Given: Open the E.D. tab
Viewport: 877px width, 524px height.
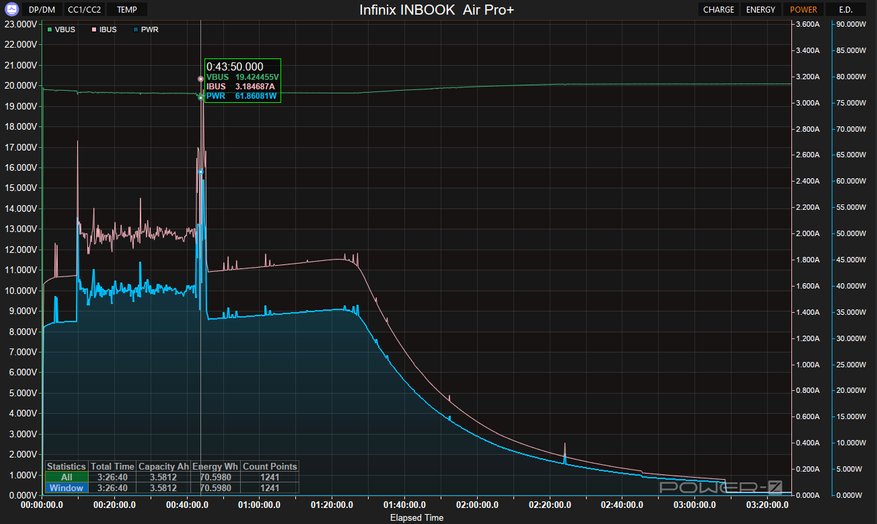Looking at the screenshot, I should pos(846,10).
